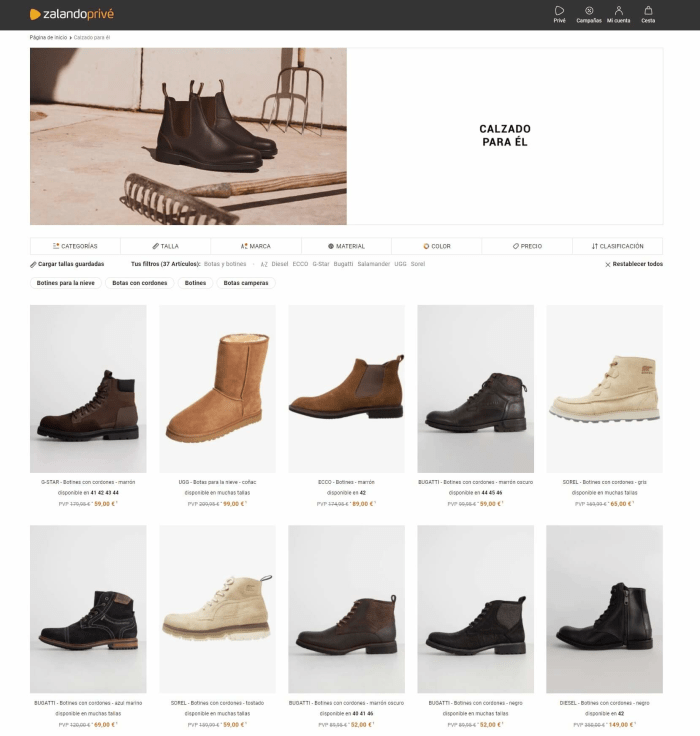Open the ECCO brown Chelsea boot image
This screenshot has height=736, width=700.
pyautogui.click(x=346, y=389)
